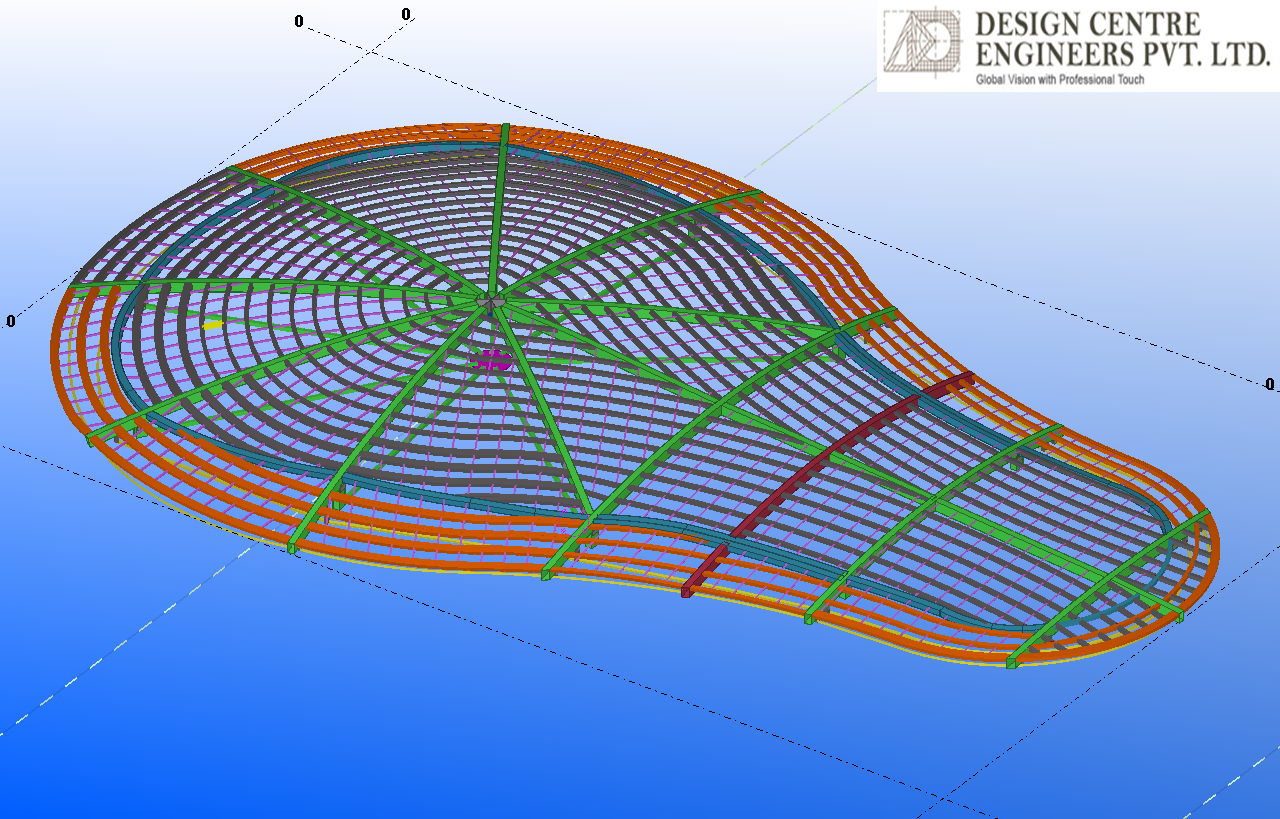Image resolution: width=1280 pixels, height=819 pixels.
Task: Click the lower end cap of the red beam
Action: 687,591
